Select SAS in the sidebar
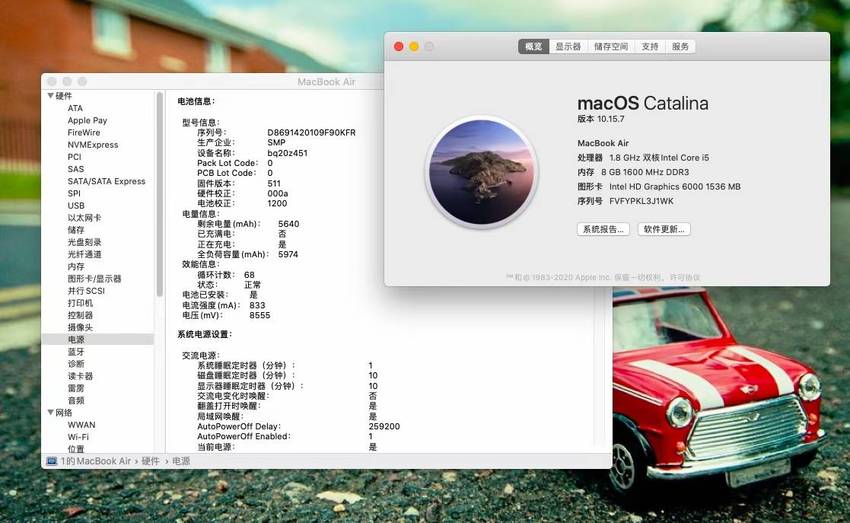This screenshot has height=523, width=850. (75, 169)
